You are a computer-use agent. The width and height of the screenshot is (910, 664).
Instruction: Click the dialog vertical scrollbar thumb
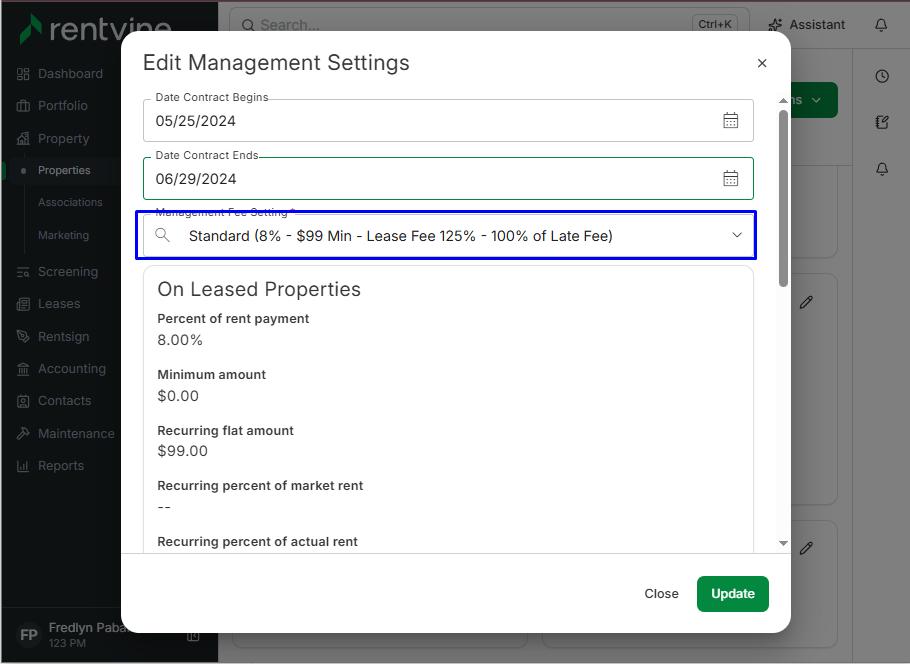783,197
